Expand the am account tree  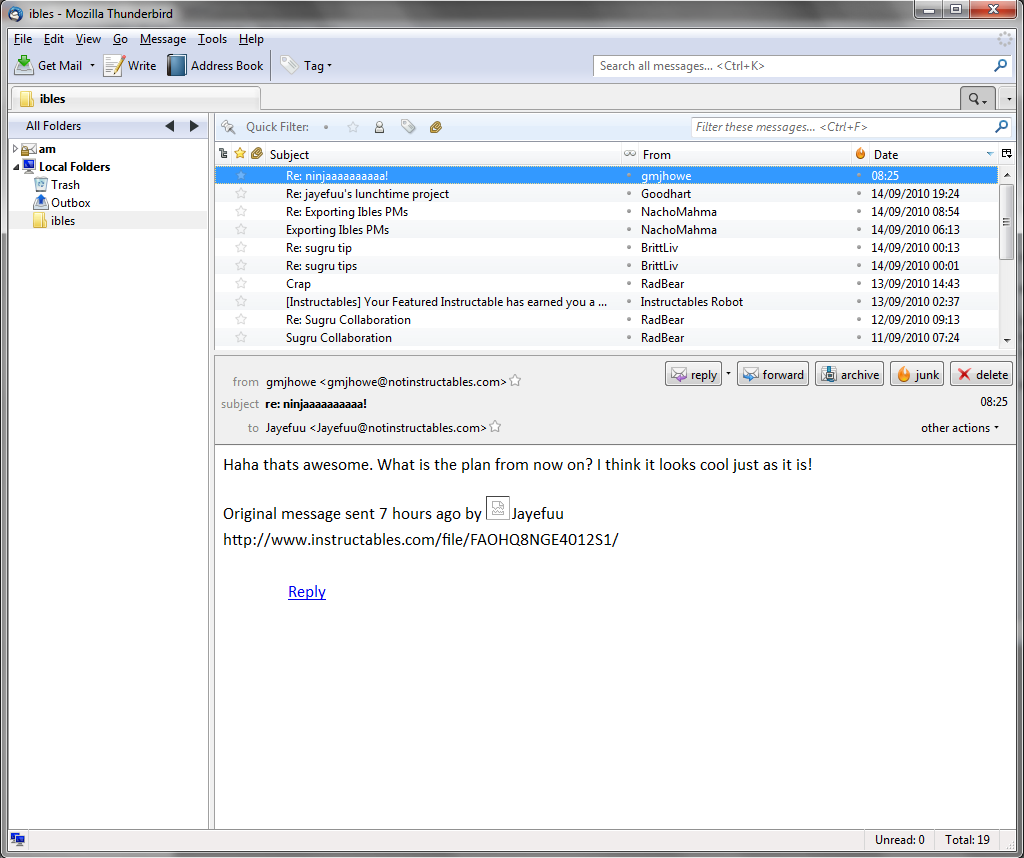point(15,149)
